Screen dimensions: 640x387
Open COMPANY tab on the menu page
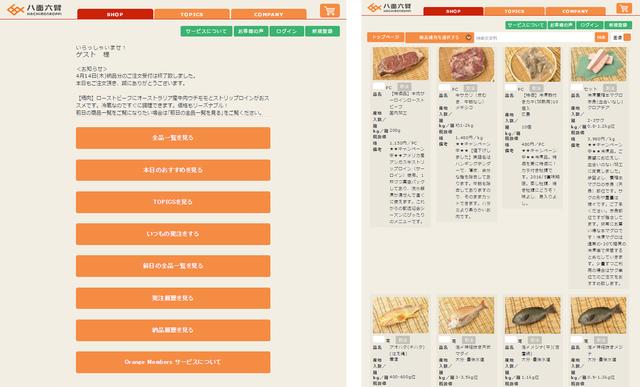[x=269, y=14]
